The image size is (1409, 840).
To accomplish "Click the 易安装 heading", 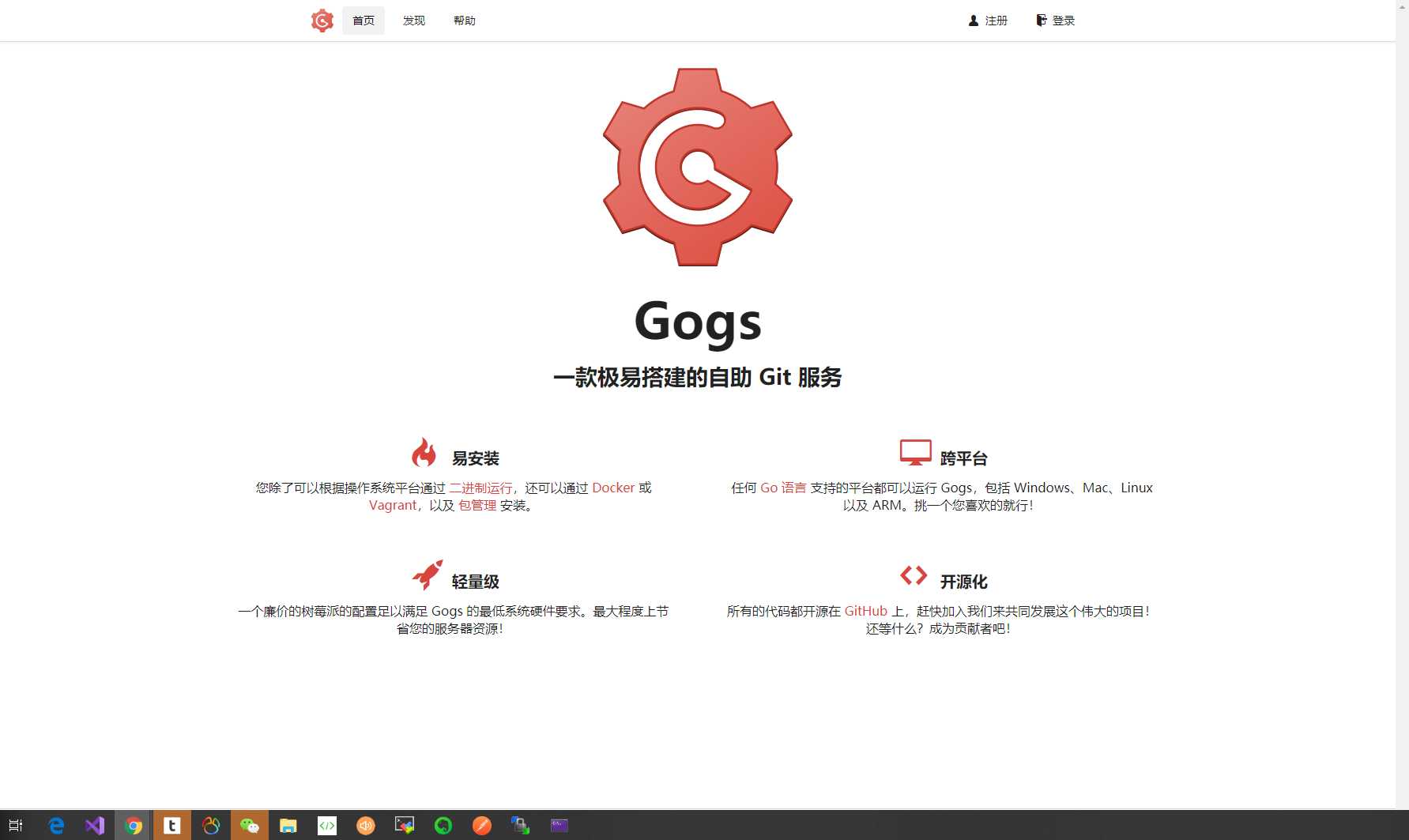I will 476,458.
